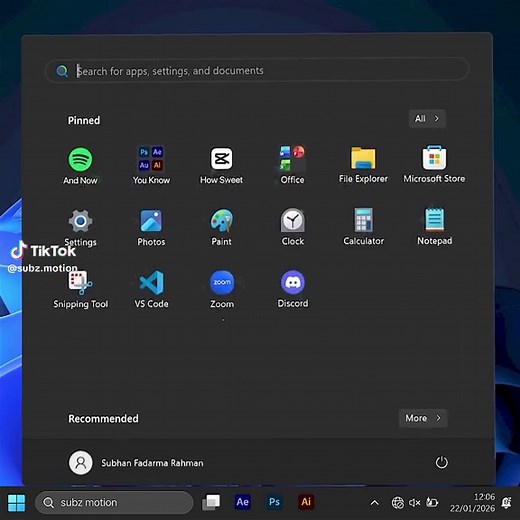Open the user account avatar
The image size is (520, 520).
80,463
